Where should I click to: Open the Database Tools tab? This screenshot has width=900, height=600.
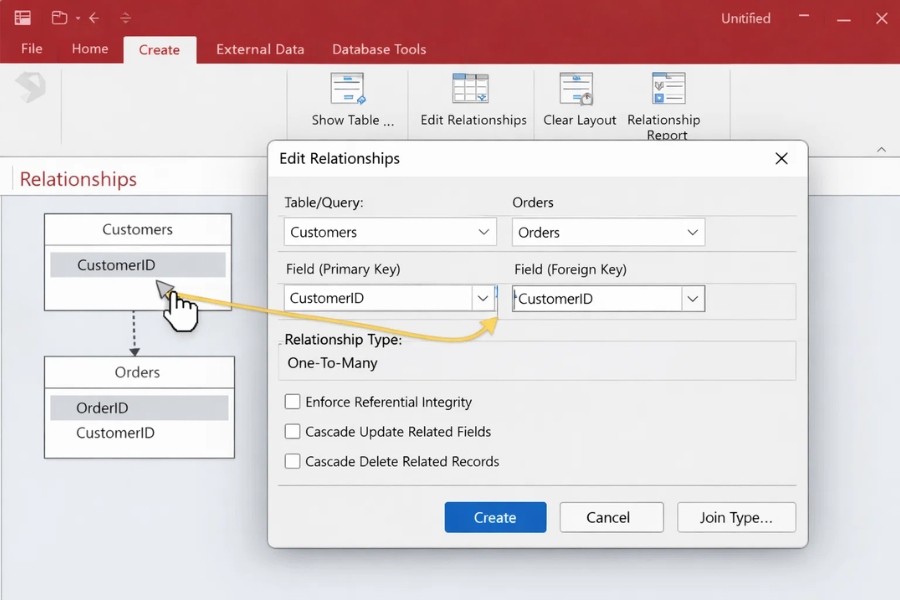[x=379, y=49]
